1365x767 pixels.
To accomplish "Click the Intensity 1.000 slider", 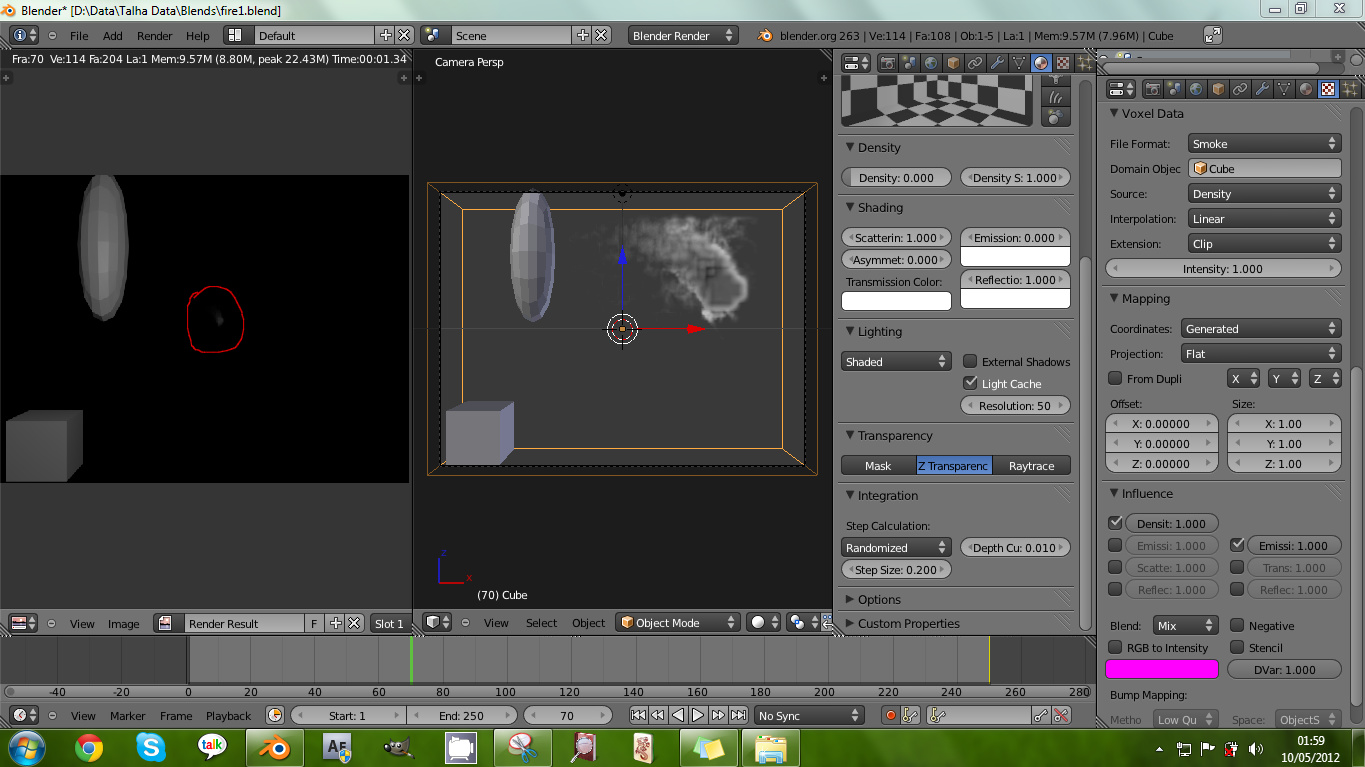I will click(x=1223, y=268).
